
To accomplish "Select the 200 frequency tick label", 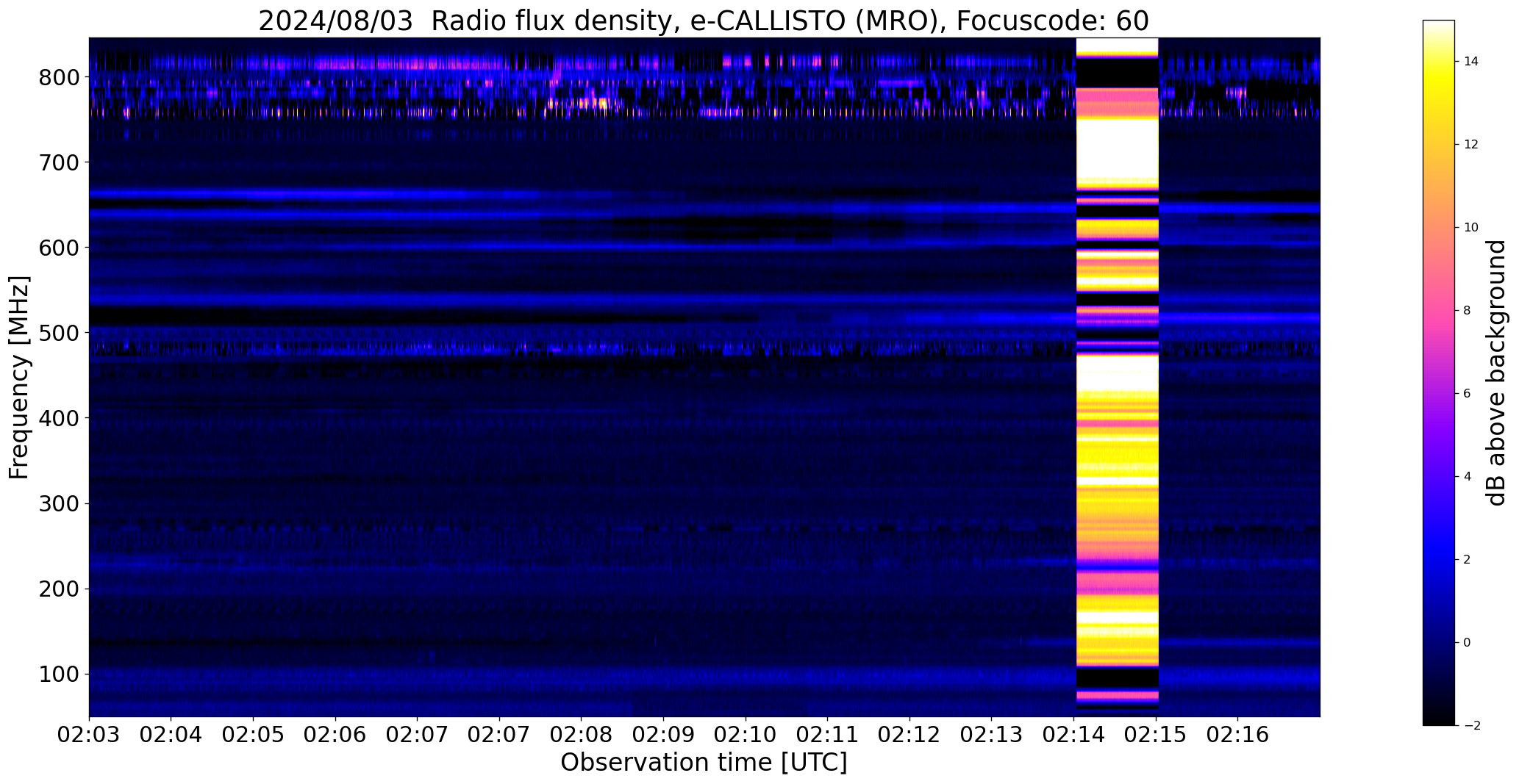I will 59,589.
